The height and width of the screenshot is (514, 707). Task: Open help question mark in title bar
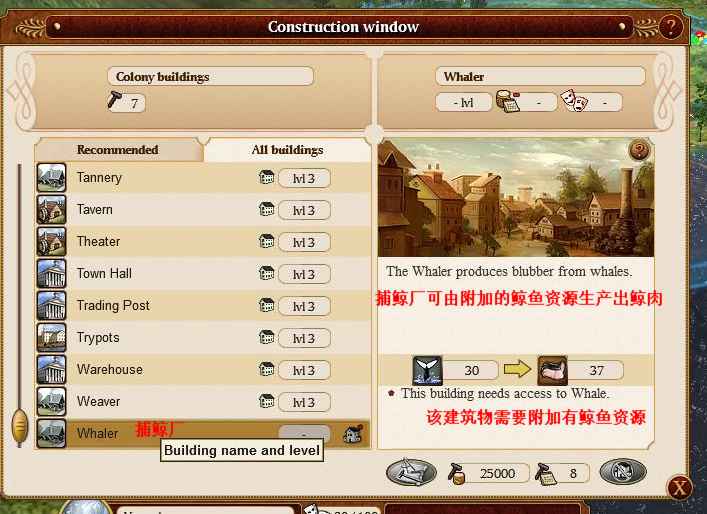(670, 27)
